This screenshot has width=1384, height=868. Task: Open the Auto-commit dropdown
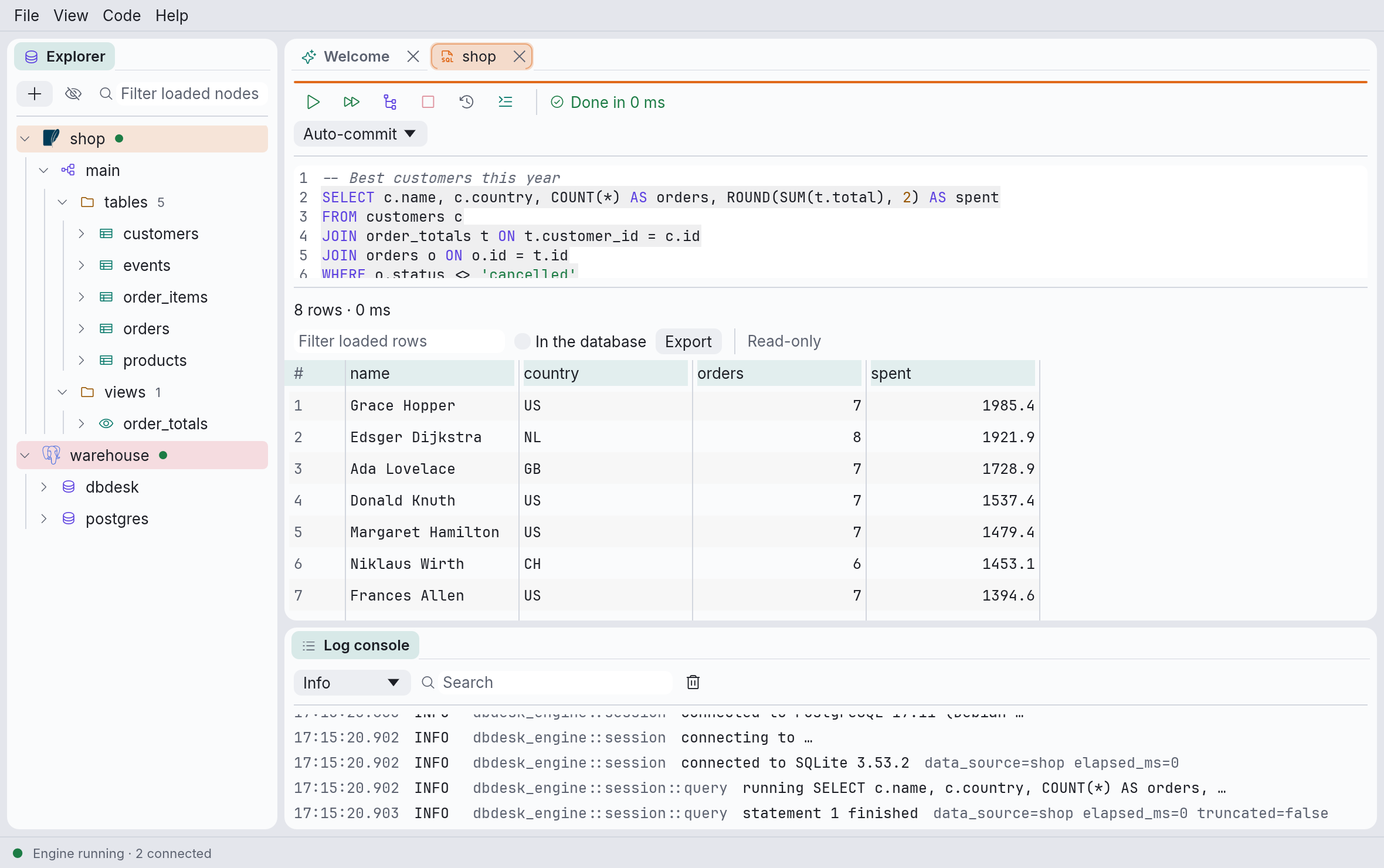360,134
